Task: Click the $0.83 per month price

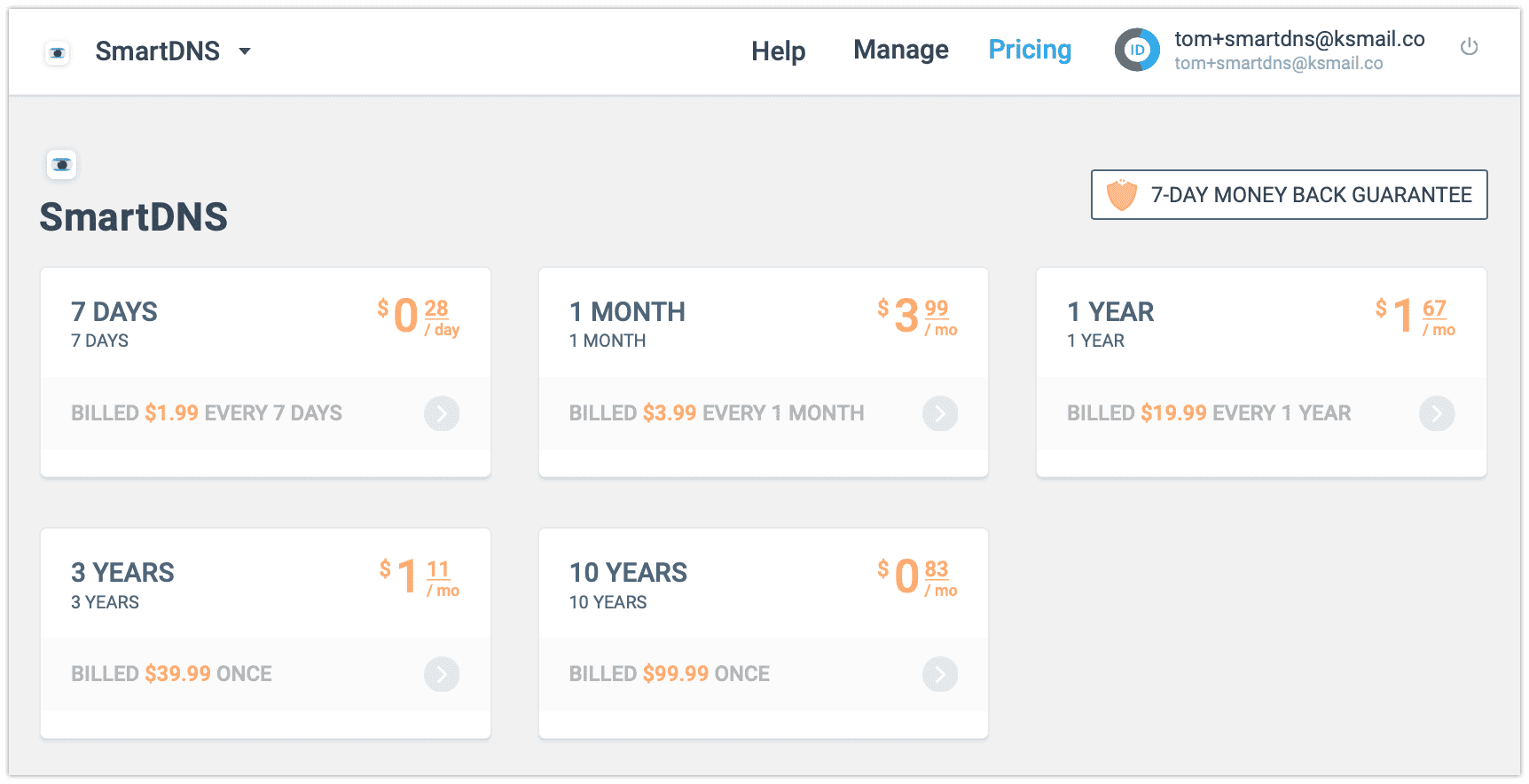Action: [917, 576]
